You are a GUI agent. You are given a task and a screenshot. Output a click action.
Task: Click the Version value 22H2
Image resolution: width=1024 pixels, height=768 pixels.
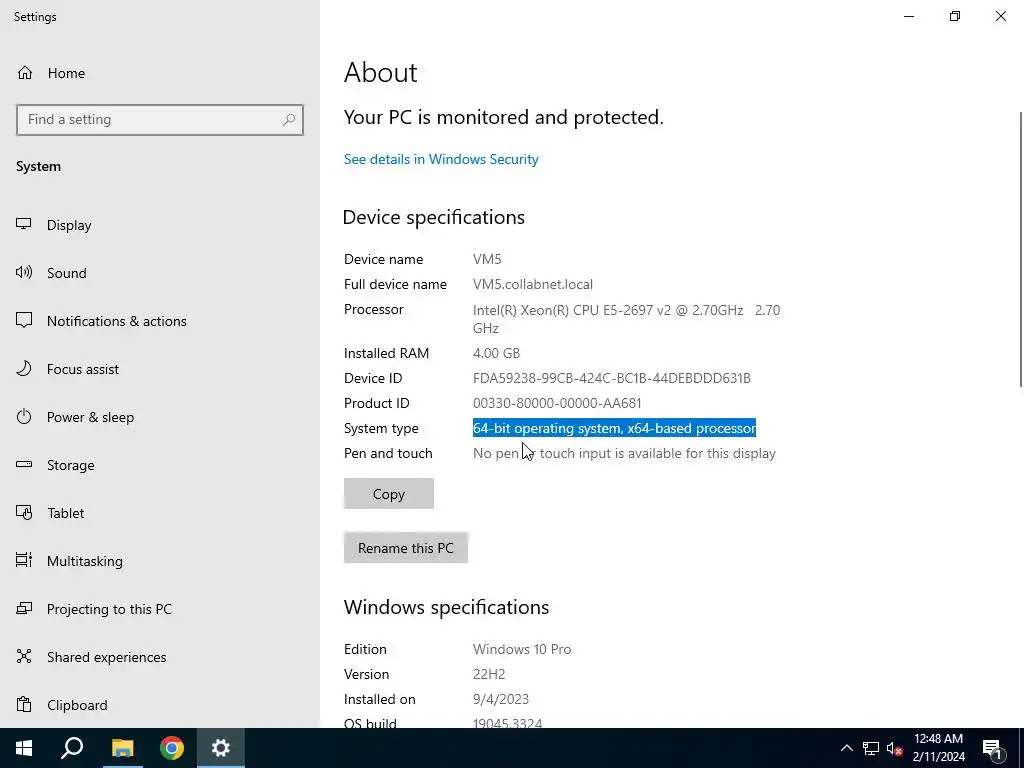pos(489,674)
